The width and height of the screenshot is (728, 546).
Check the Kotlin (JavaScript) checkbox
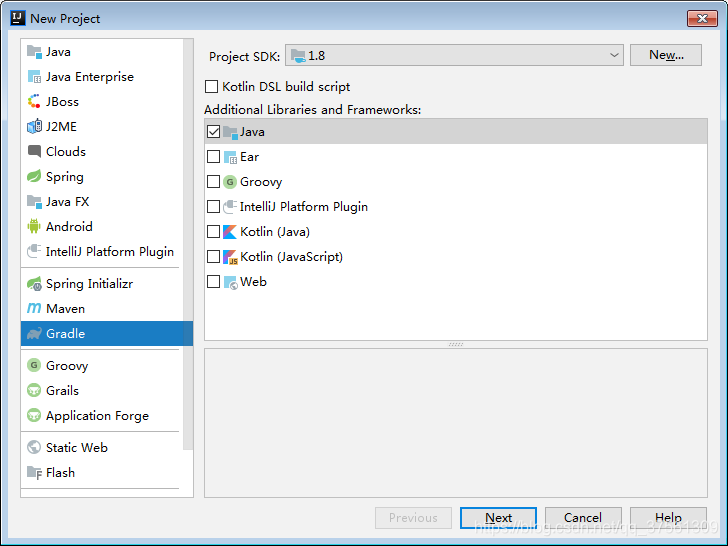pyautogui.click(x=214, y=257)
